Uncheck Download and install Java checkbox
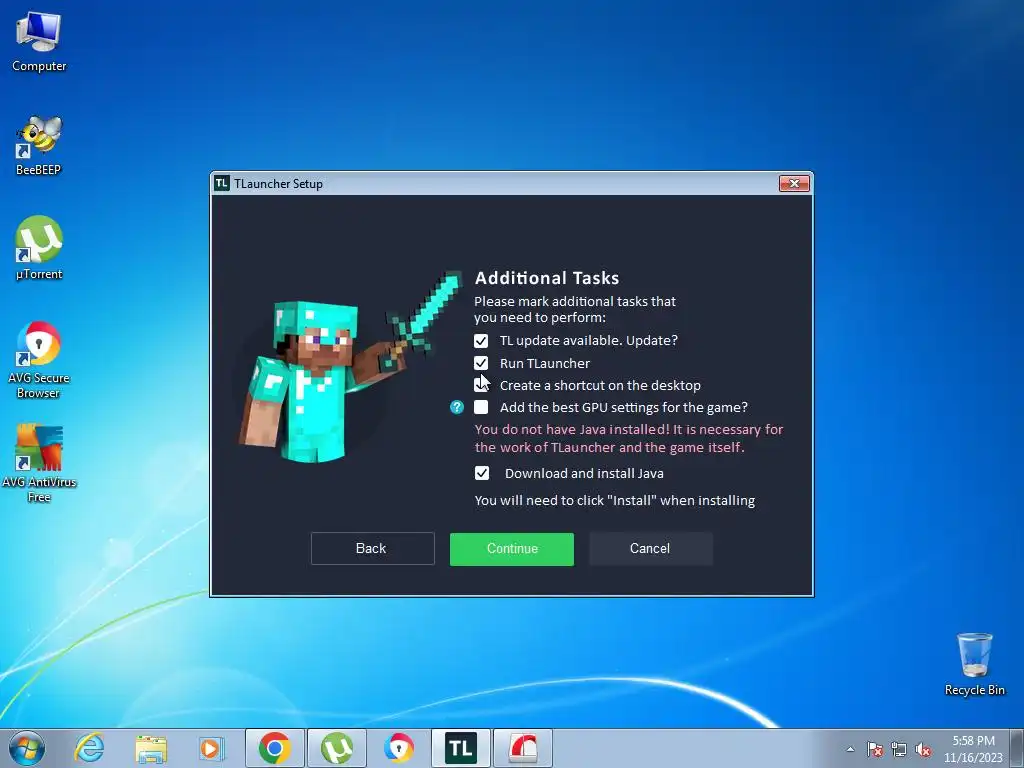This screenshot has height=768, width=1024. 481,473
